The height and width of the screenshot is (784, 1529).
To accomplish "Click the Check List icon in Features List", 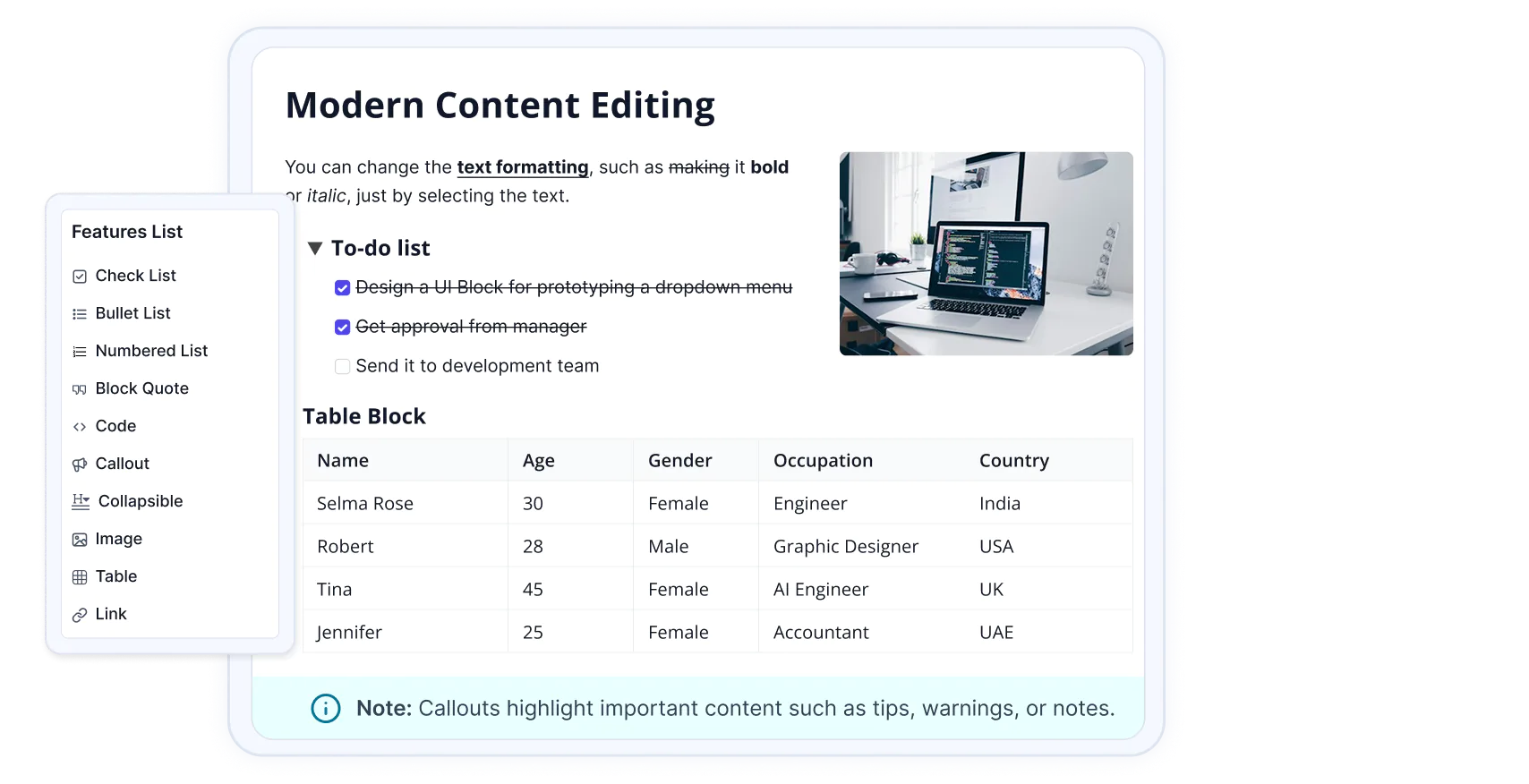I will coord(80,277).
